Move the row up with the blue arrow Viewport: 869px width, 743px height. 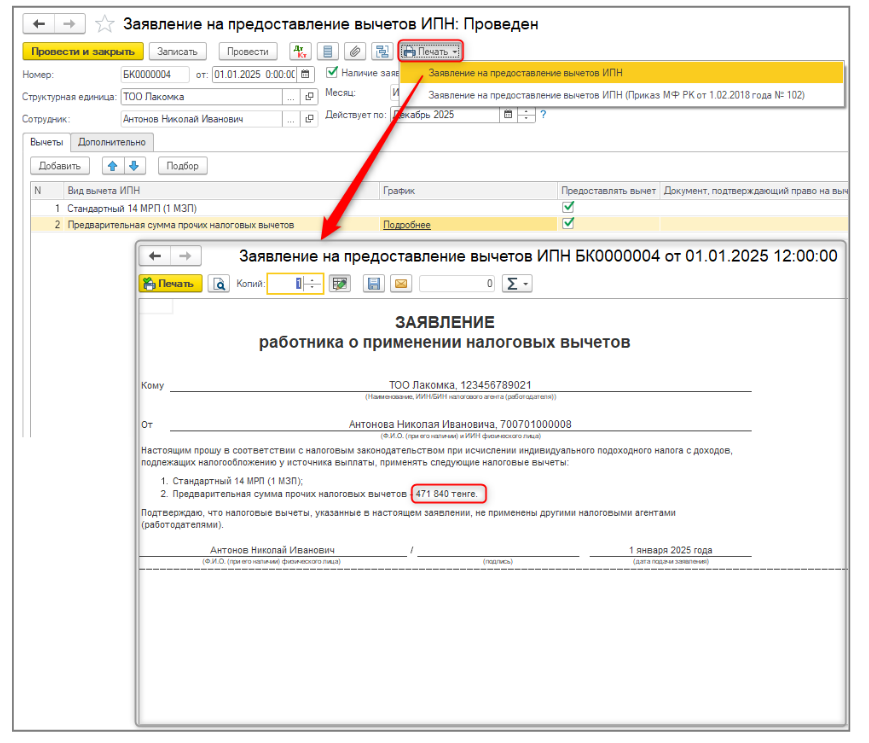[x=113, y=166]
